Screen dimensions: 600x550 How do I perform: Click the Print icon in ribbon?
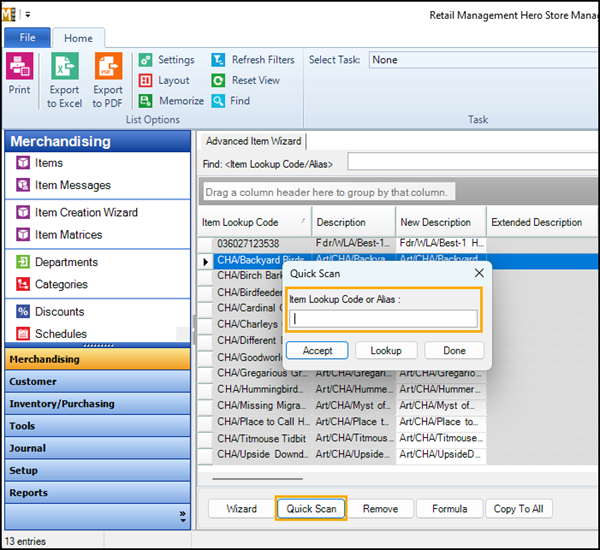[x=20, y=66]
